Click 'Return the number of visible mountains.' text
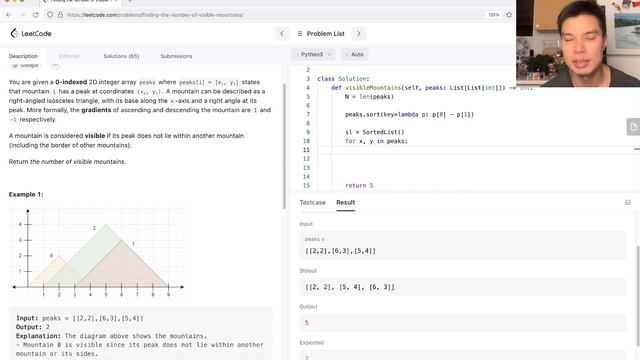This screenshot has height=360, width=640. coord(67,162)
